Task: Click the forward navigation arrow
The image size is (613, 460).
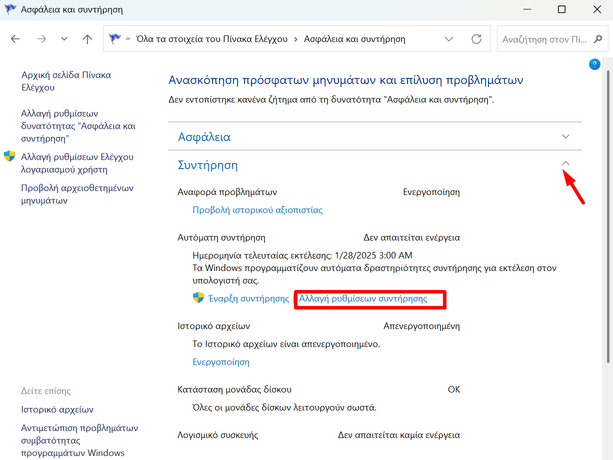Action: (x=41, y=39)
